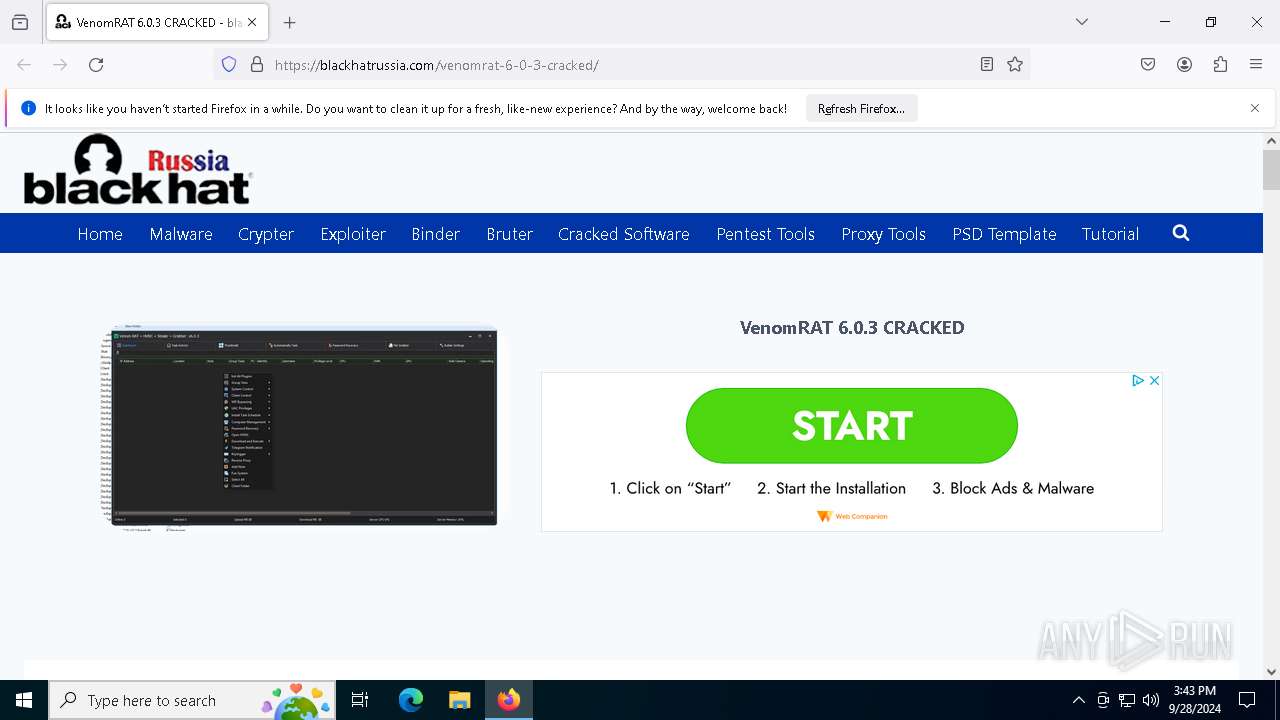
Task: Open Task View on the taskbar
Action: pos(360,700)
